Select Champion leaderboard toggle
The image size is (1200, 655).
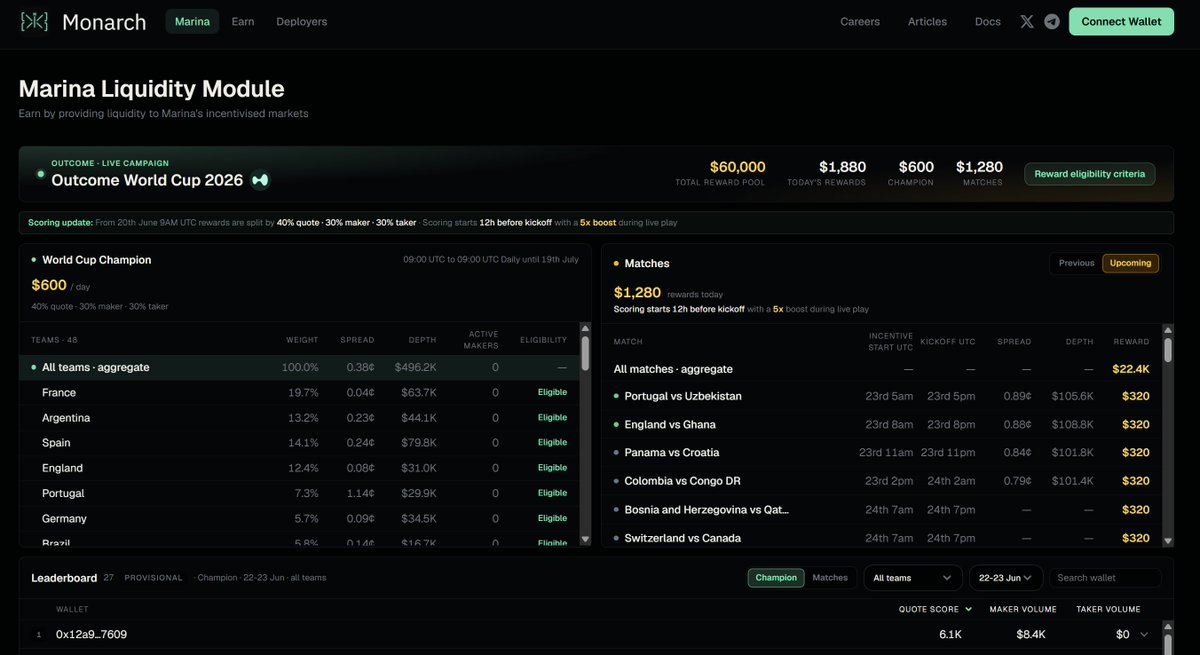tap(776, 577)
